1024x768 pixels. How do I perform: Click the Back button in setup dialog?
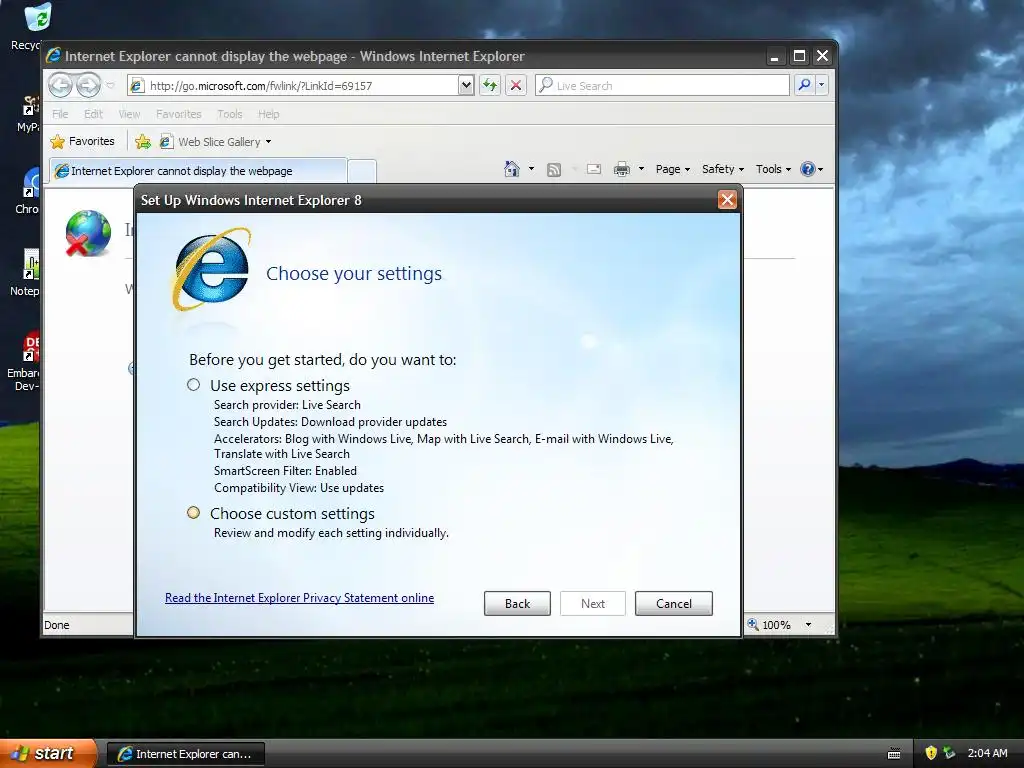(517, 603)
